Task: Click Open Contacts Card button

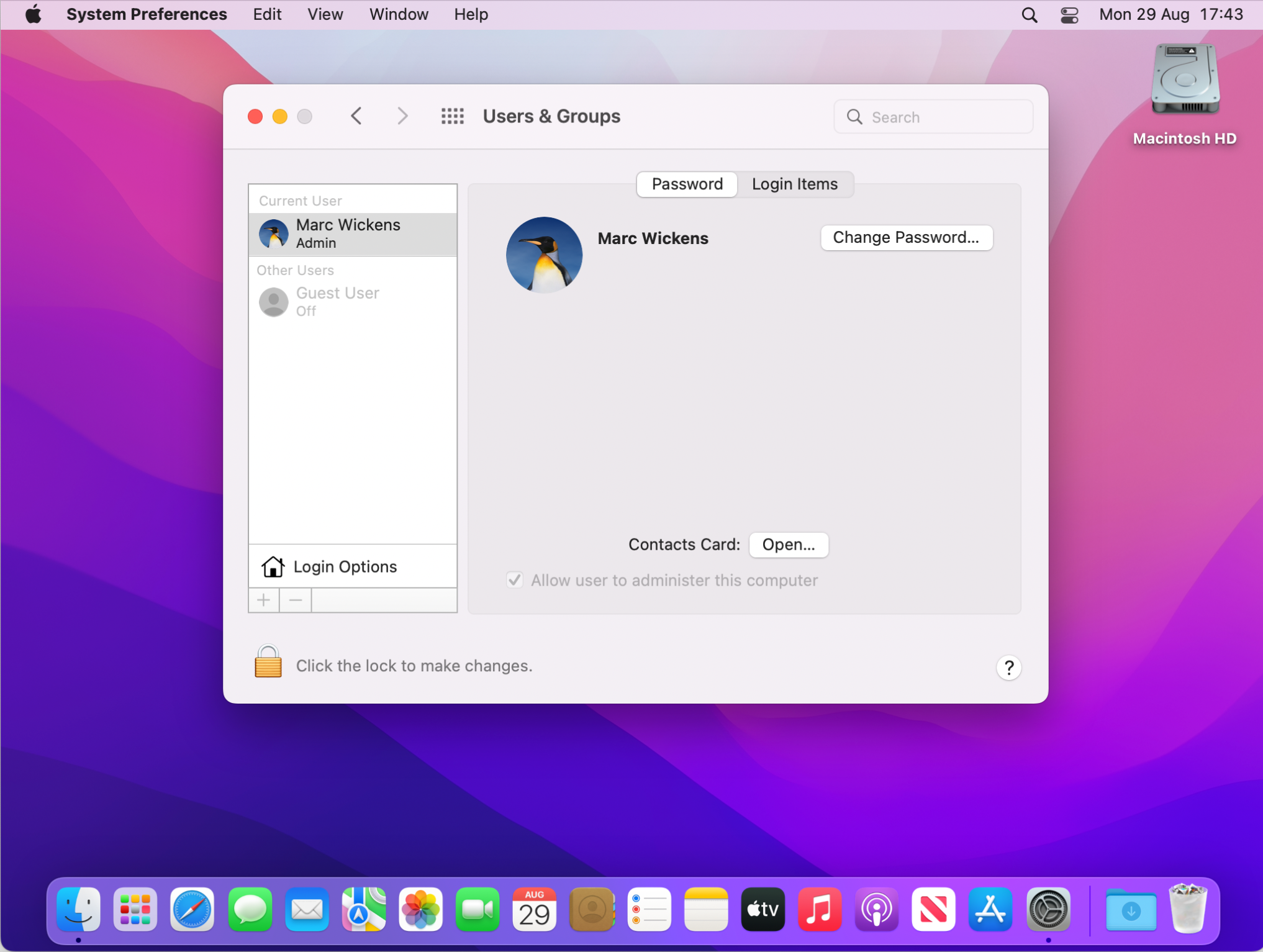Action: pos(788,545)
